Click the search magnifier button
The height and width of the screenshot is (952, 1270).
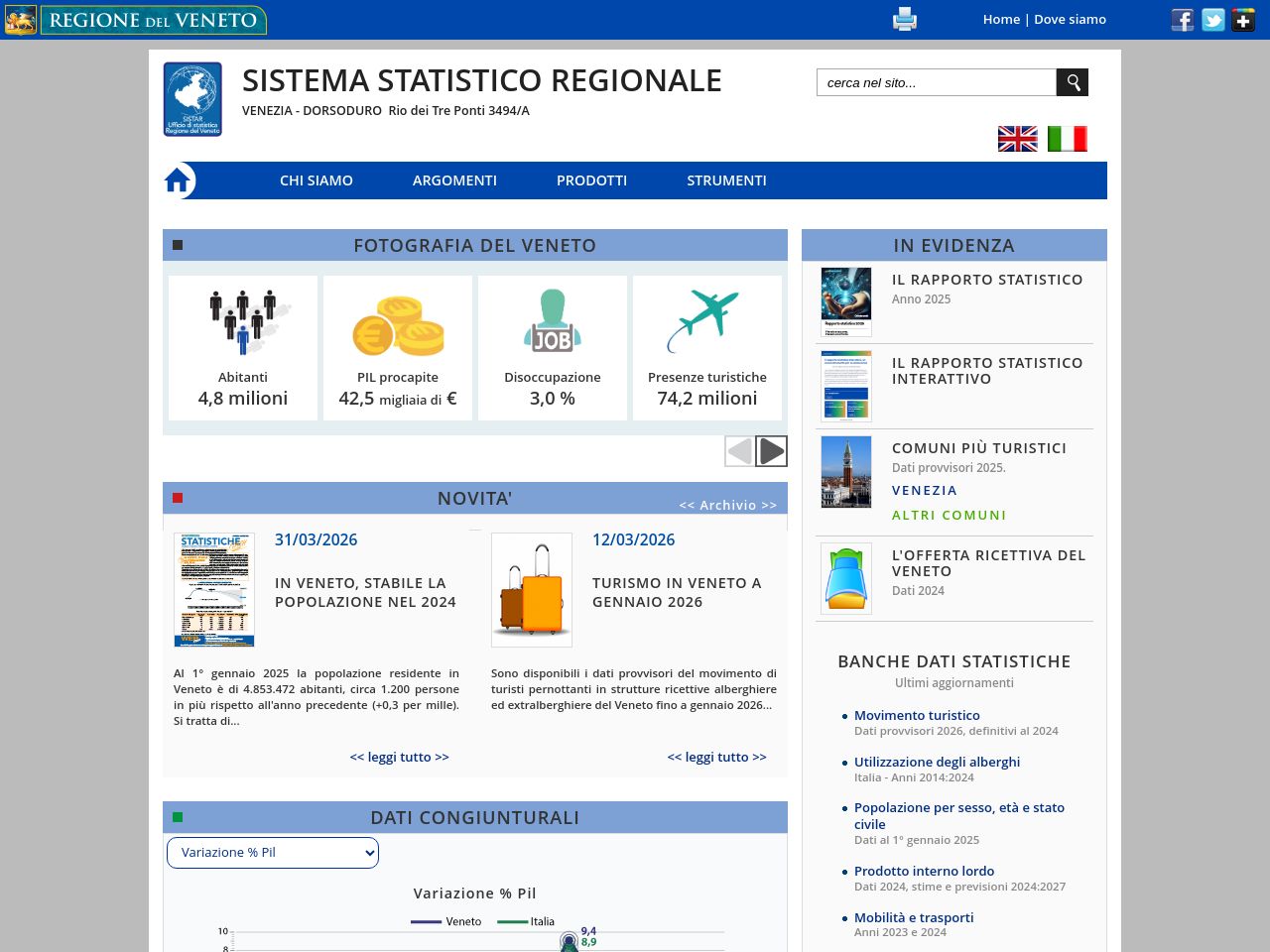point(1072,82)
